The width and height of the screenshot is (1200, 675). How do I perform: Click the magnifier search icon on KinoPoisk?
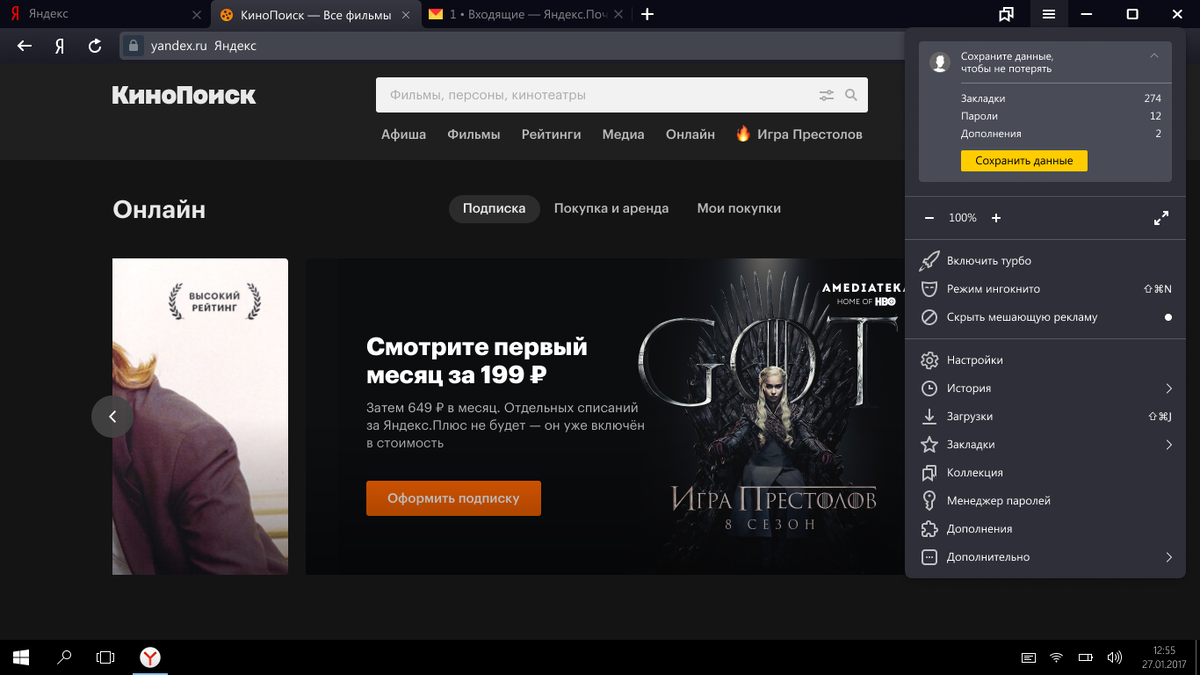tap(851, 95)
